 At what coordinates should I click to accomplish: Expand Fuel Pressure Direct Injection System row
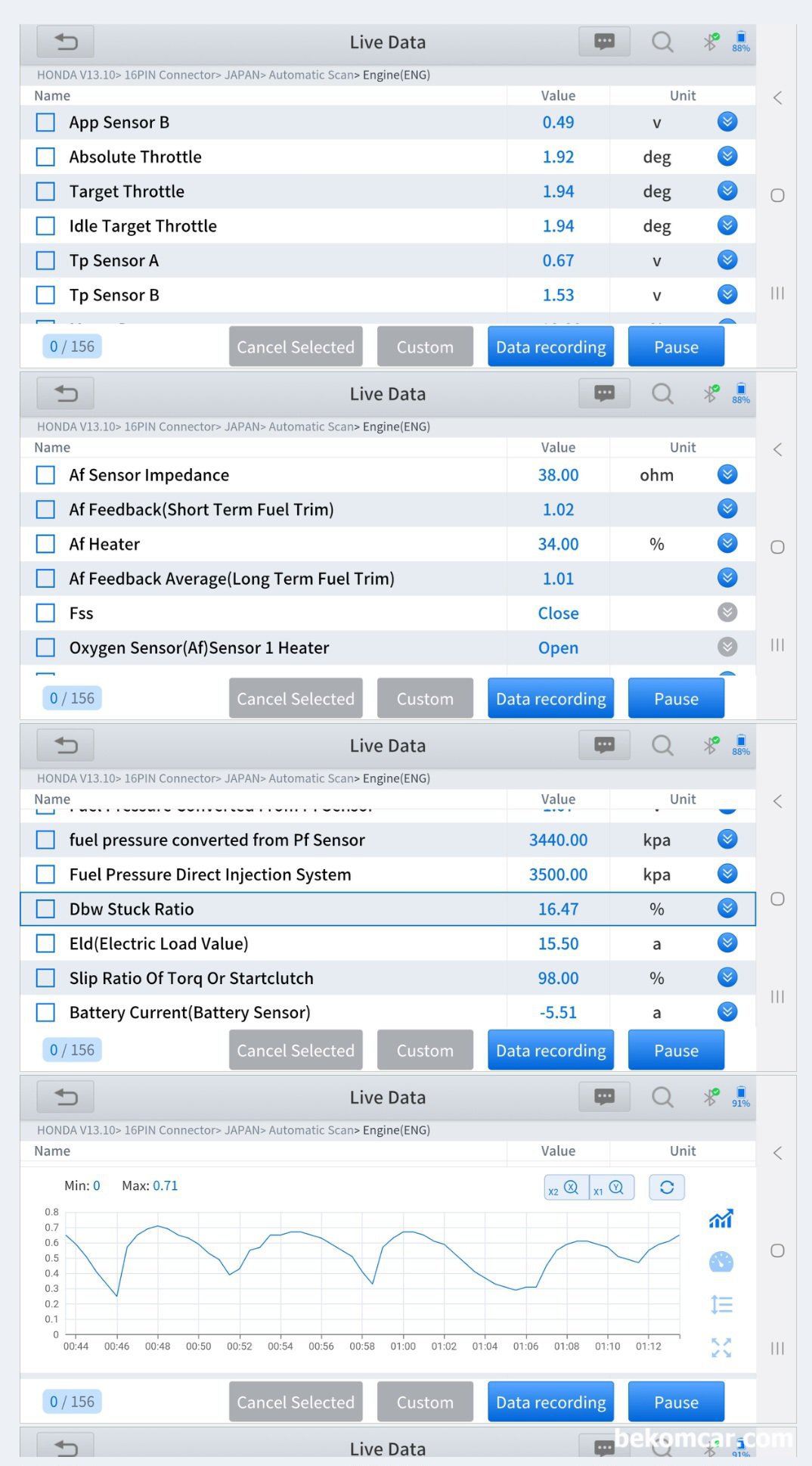click(727, 874)
